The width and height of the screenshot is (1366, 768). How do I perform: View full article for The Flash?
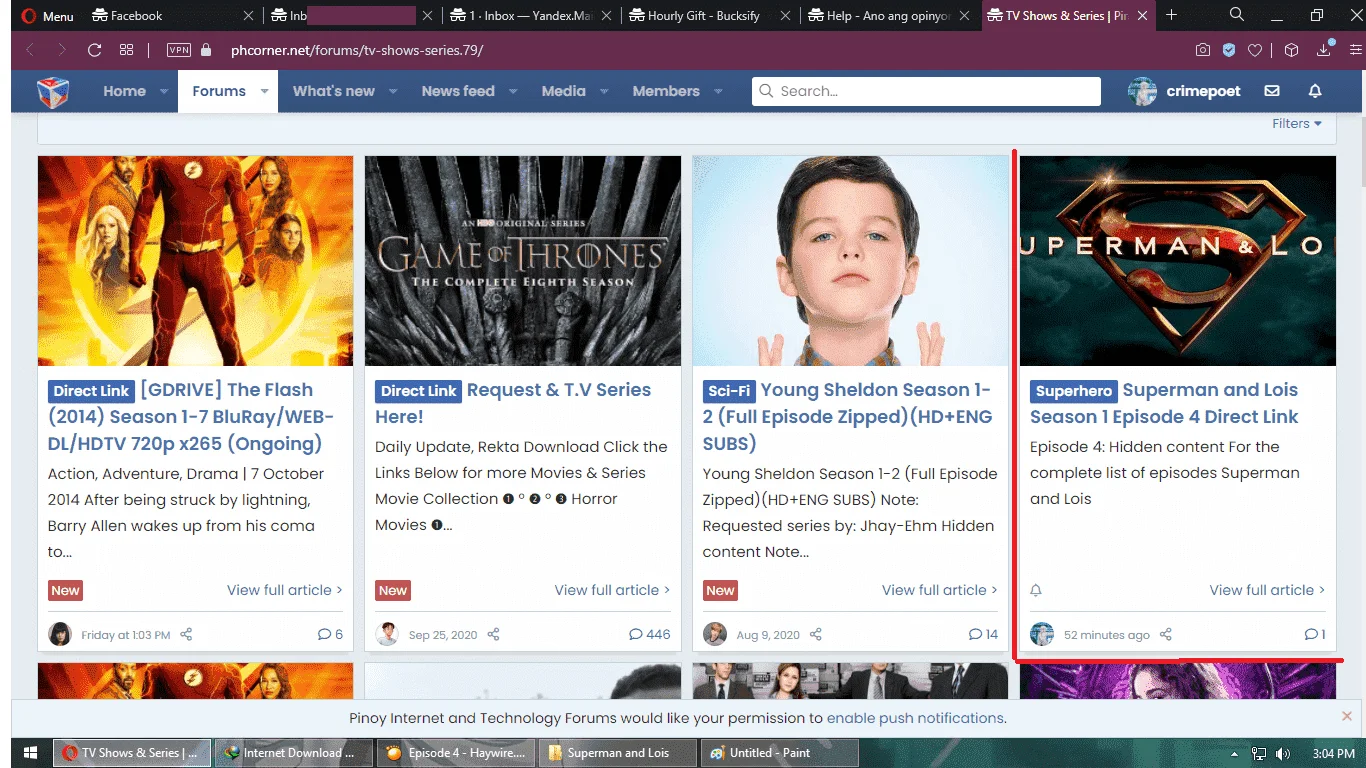[285, 590]
